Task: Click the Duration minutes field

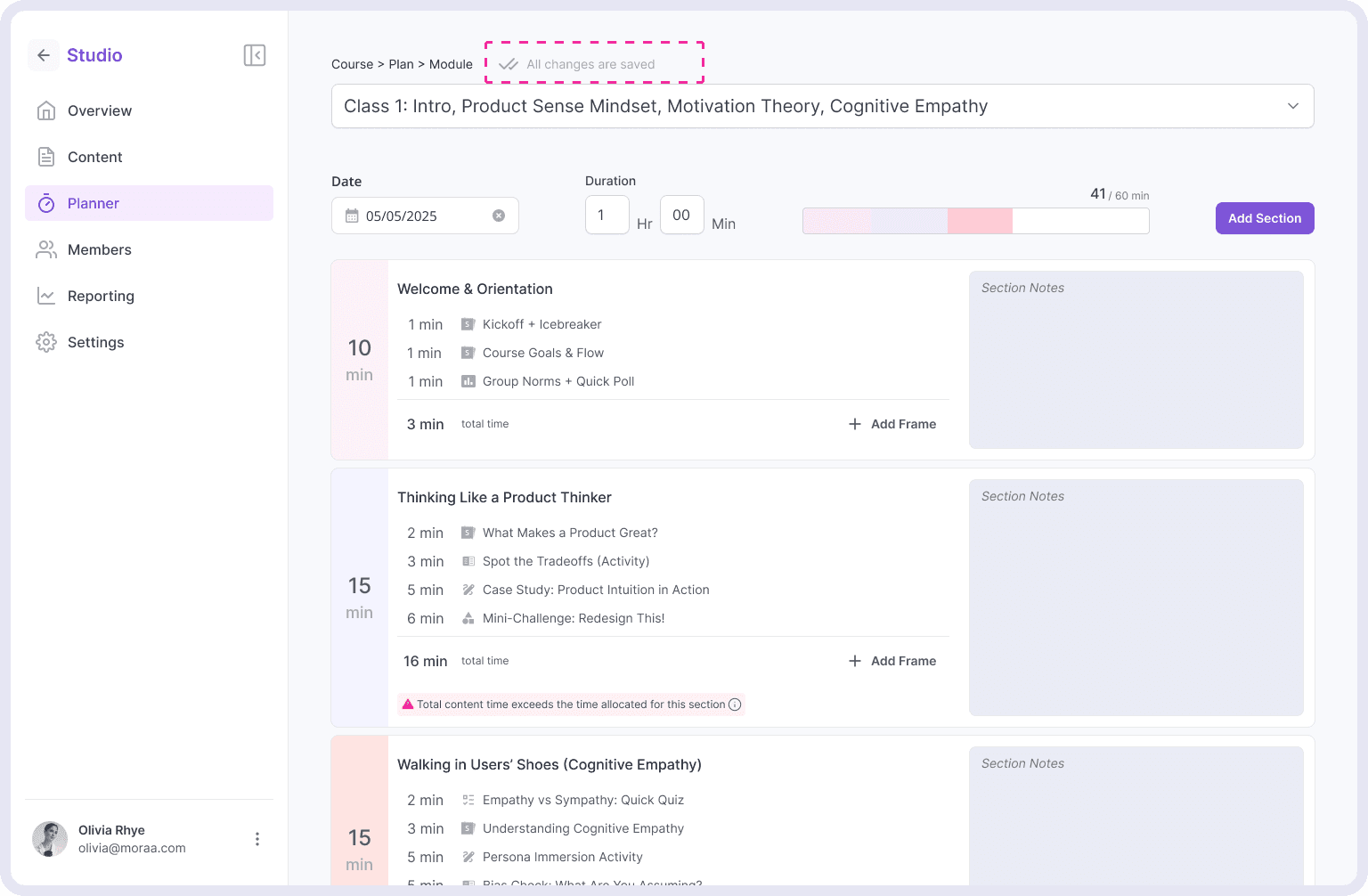Action: click(682, 215)
